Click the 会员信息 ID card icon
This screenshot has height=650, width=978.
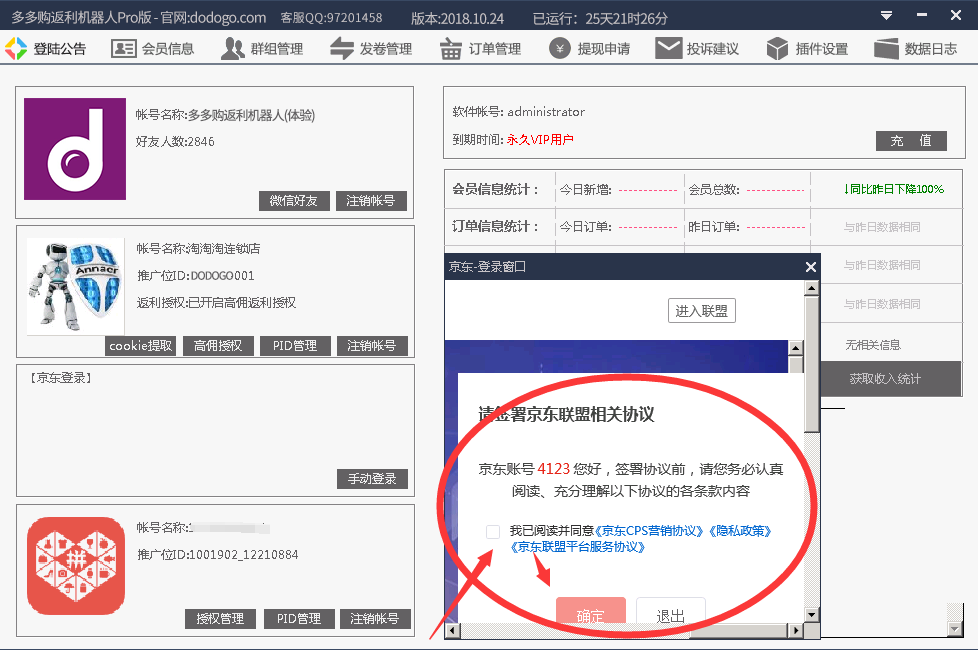123,49
